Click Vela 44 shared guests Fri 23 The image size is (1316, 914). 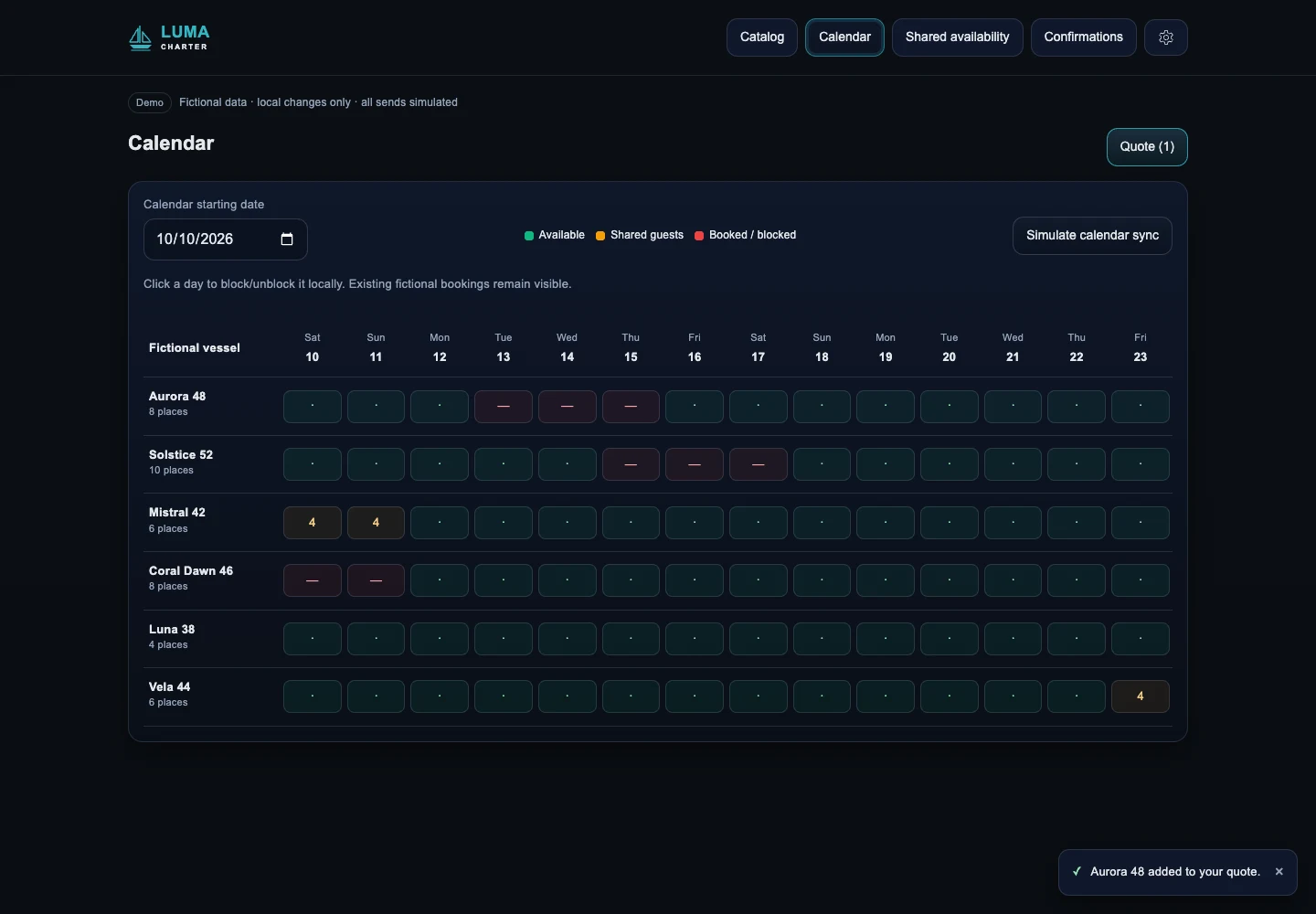tap(1141, 696)
